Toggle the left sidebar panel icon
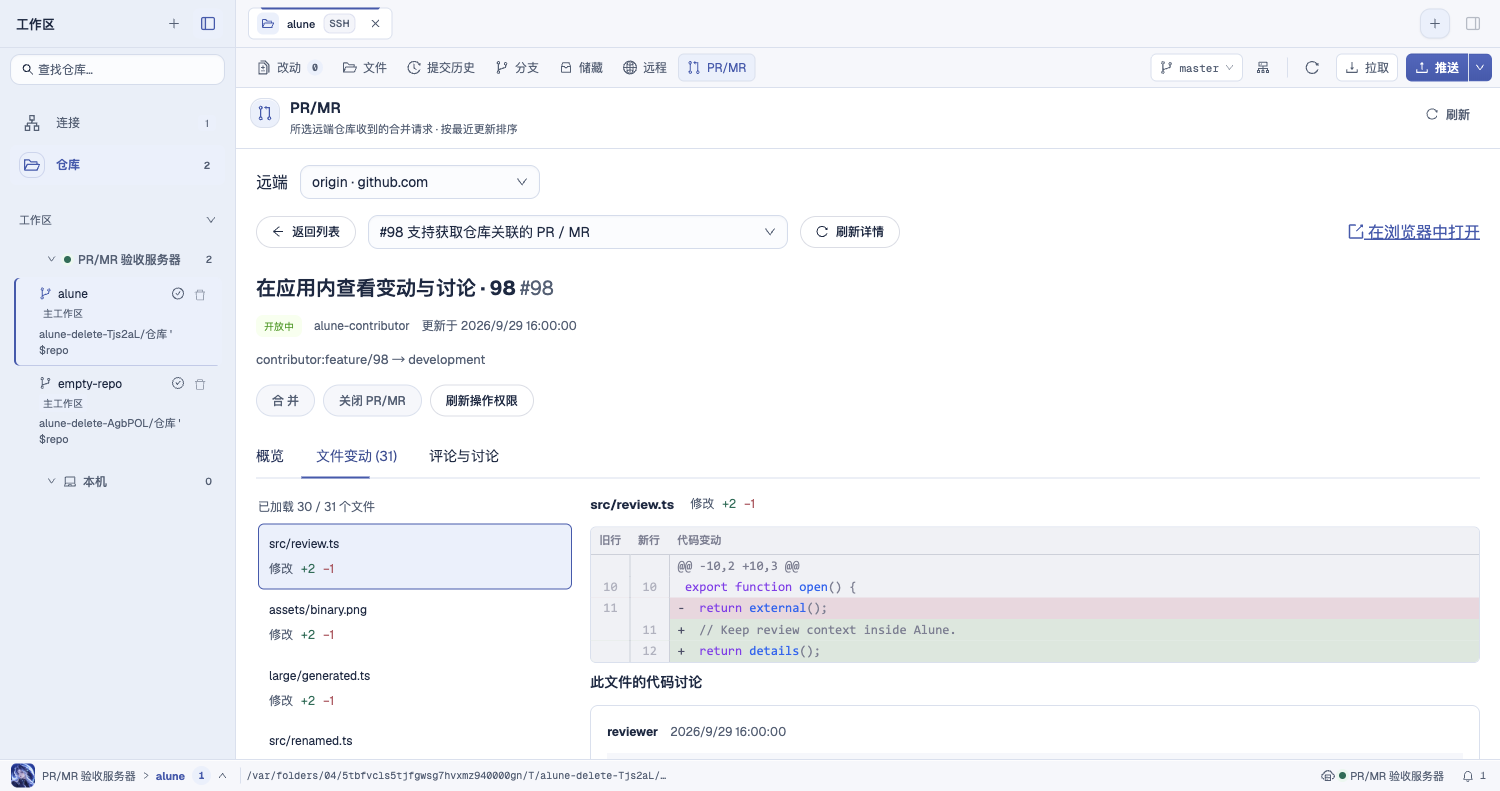 click(208, 23)
